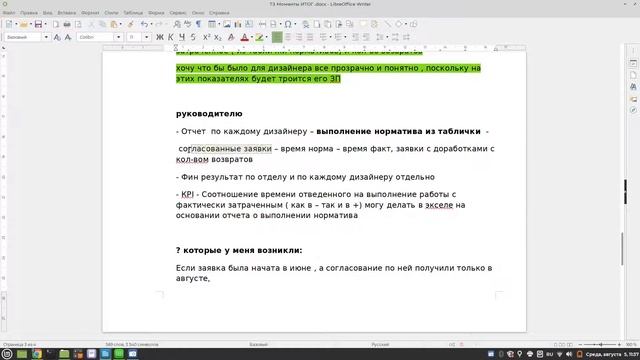
Task: Insert an image using the picture icon
Action: [x=227, y=24]
